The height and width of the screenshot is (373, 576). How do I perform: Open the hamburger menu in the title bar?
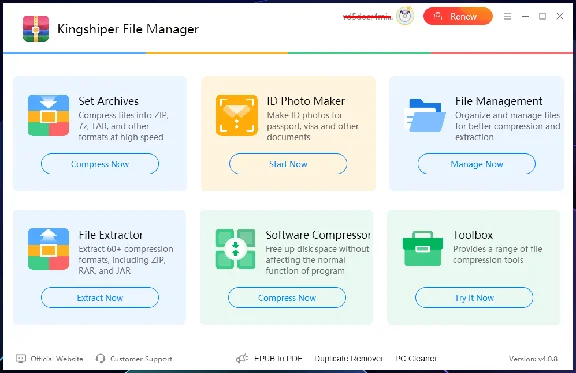[507, 16]
